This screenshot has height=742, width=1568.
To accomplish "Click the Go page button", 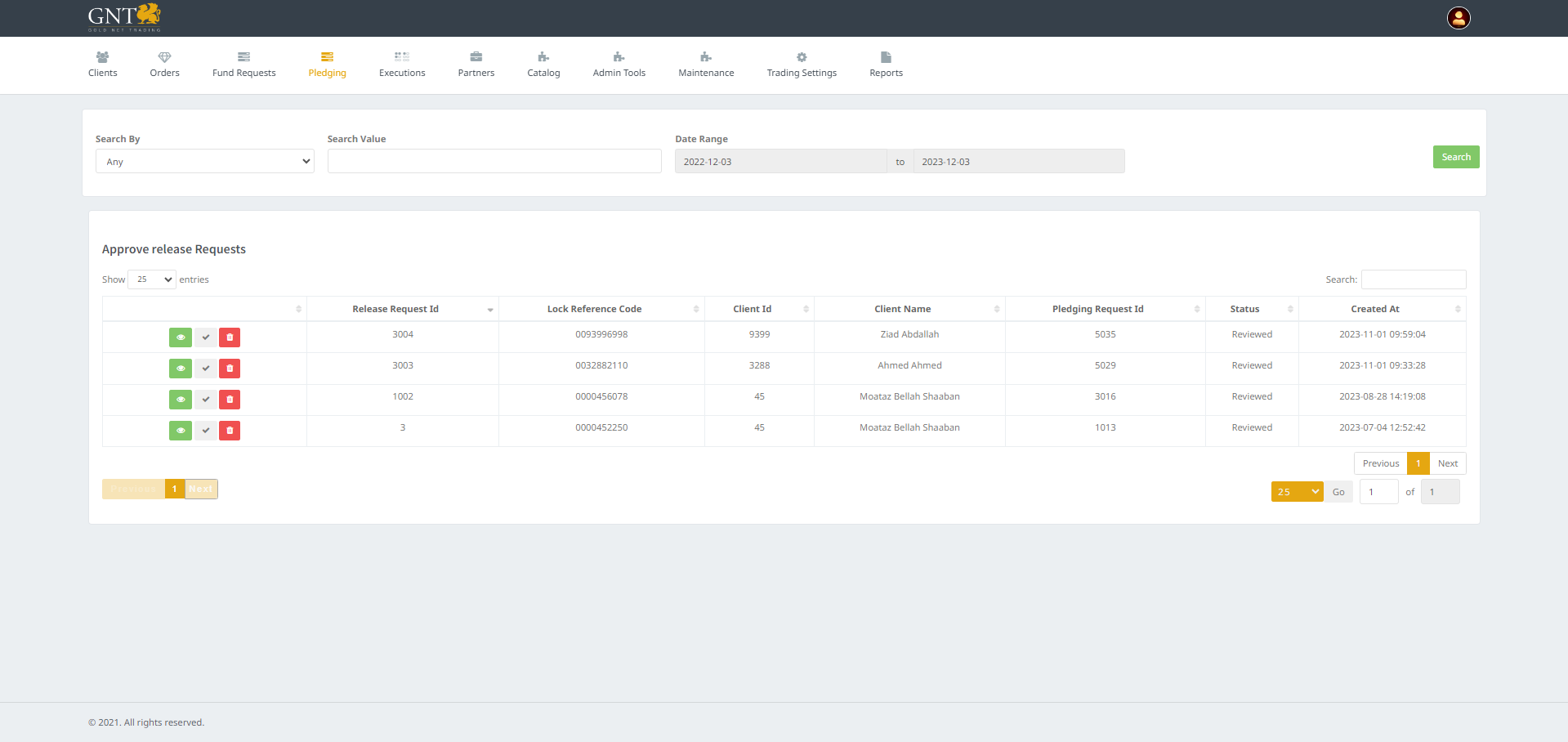I will point(1338,492).
